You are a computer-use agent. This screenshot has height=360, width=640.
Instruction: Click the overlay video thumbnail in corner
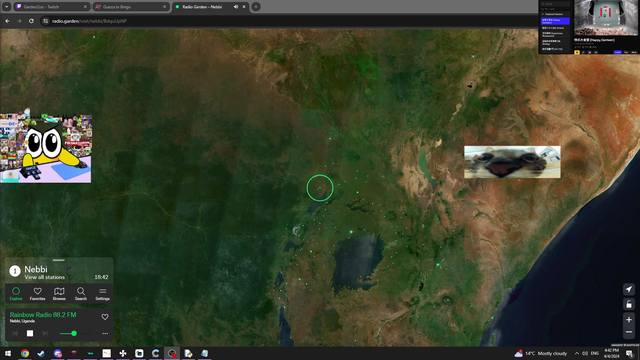coord(606,18)
